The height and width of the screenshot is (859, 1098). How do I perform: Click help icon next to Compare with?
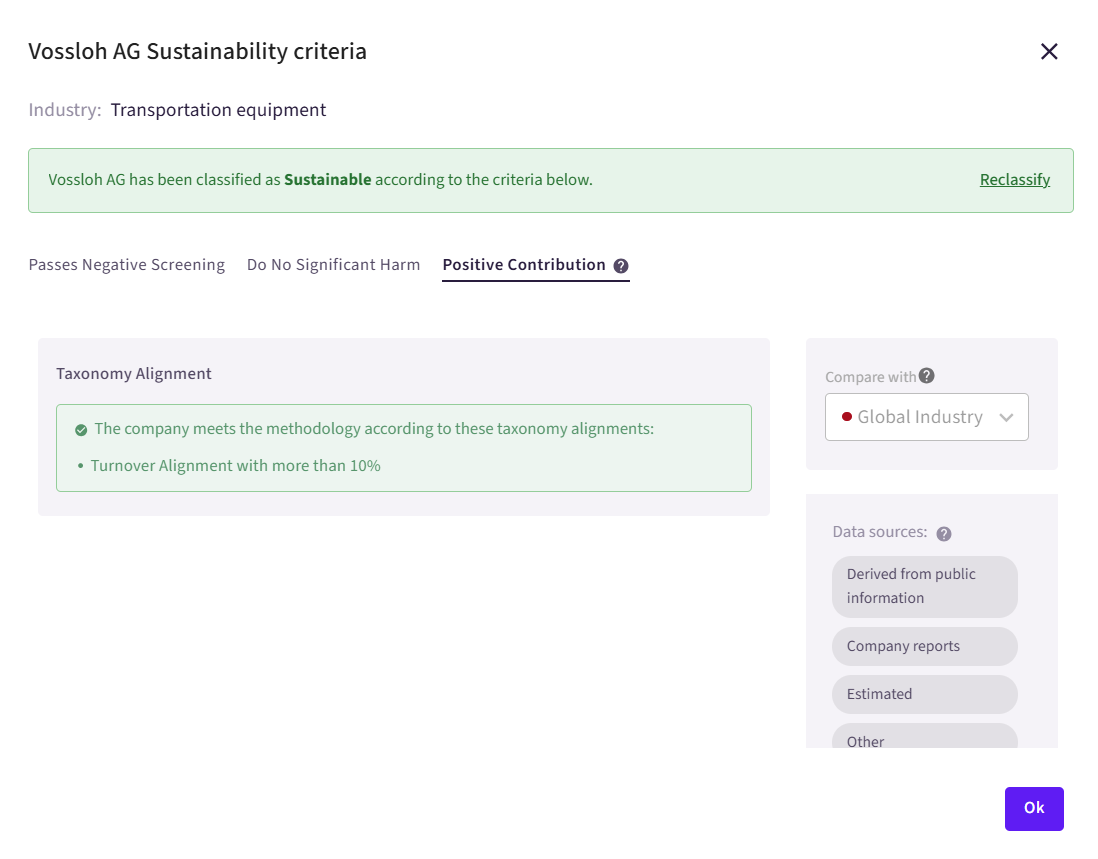point(926,376)
